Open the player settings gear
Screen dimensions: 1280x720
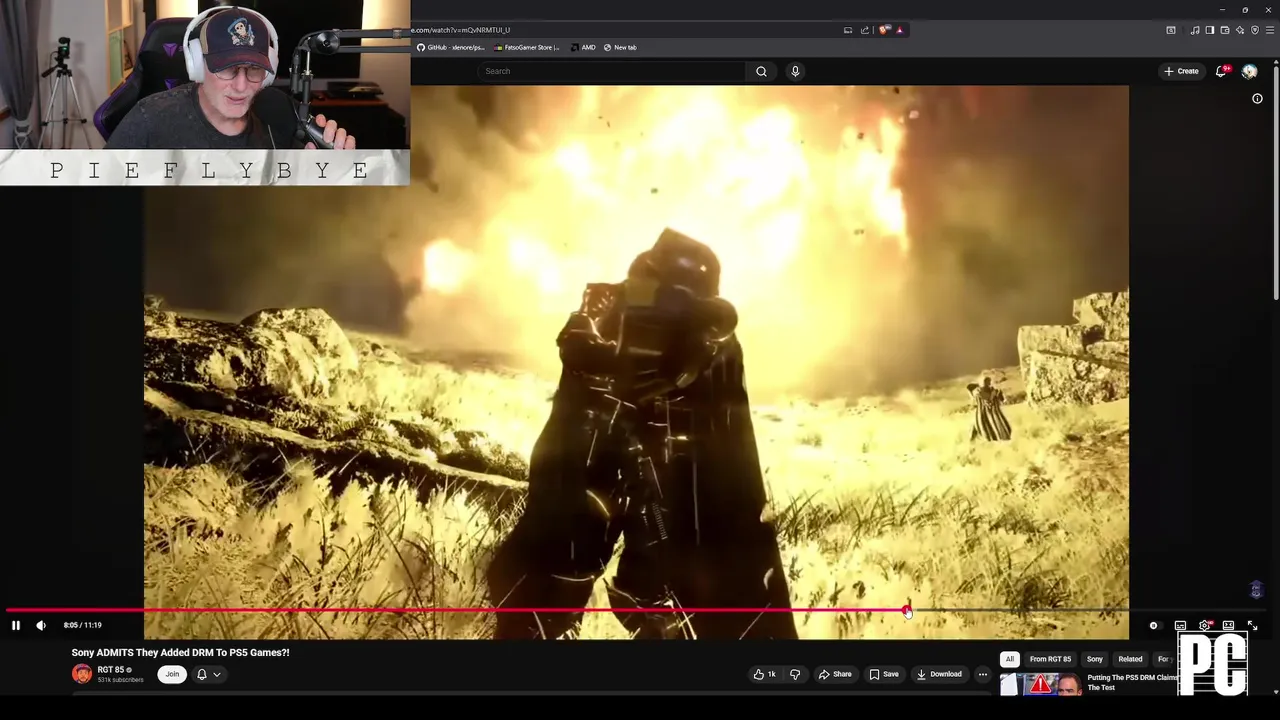(1204, 625)
